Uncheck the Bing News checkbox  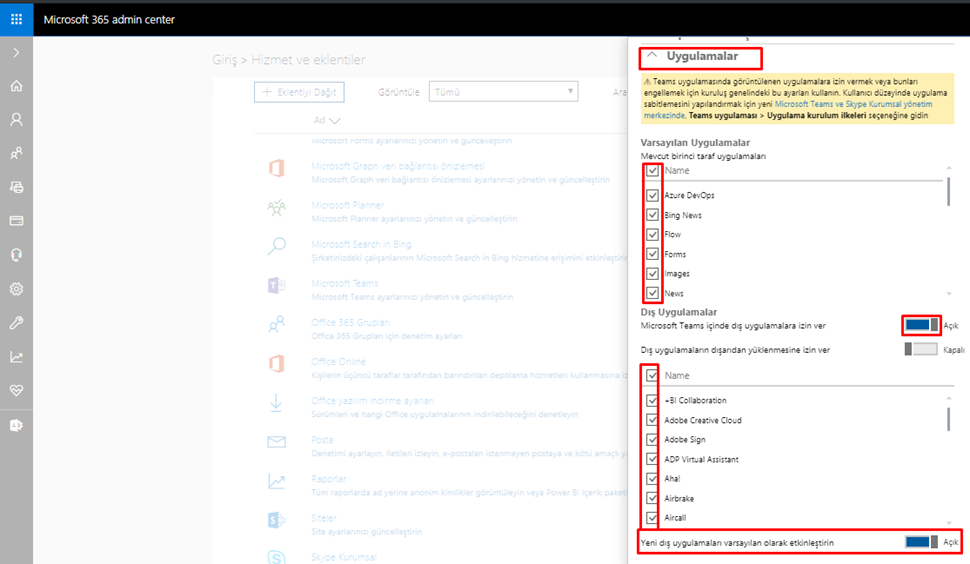coord(652,215)
